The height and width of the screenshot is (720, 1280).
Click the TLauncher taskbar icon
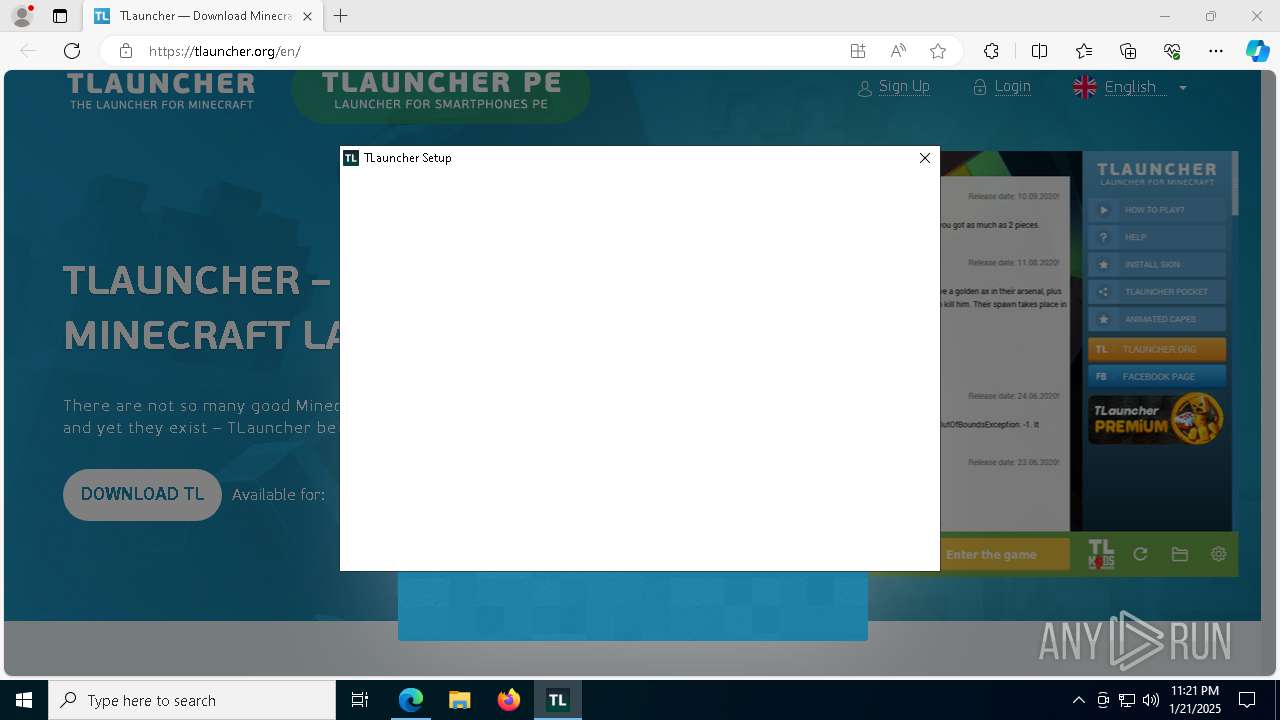(557, 700)
